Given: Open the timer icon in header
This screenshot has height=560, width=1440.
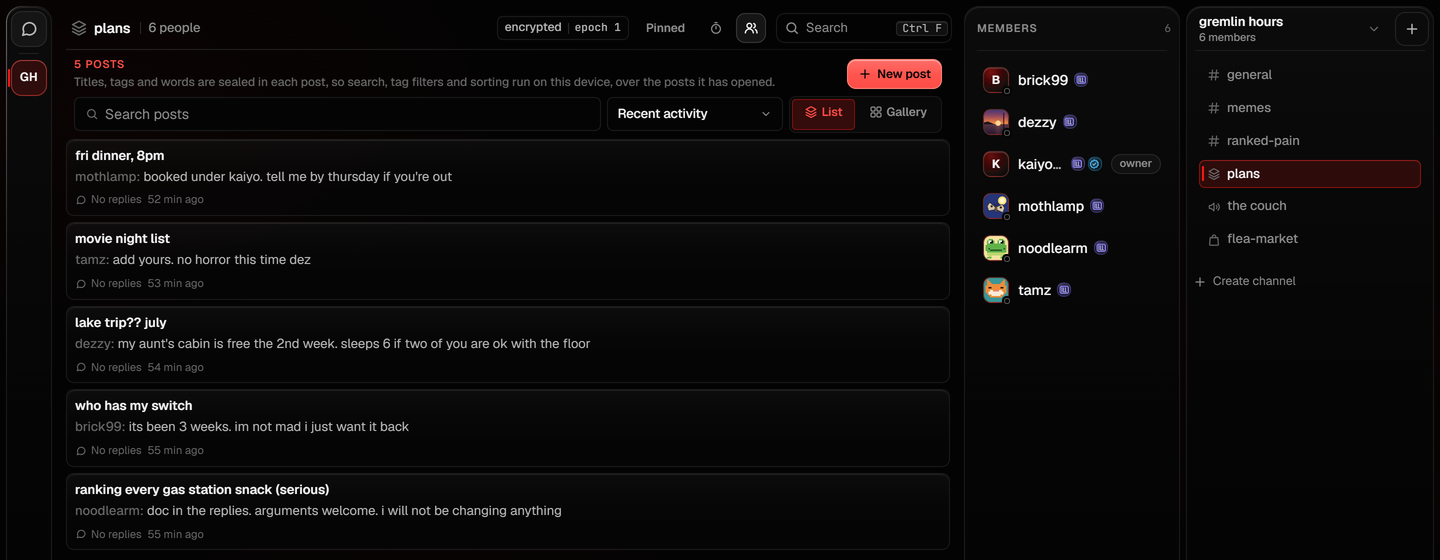Looking at the screenshot, I should point(716,28).
